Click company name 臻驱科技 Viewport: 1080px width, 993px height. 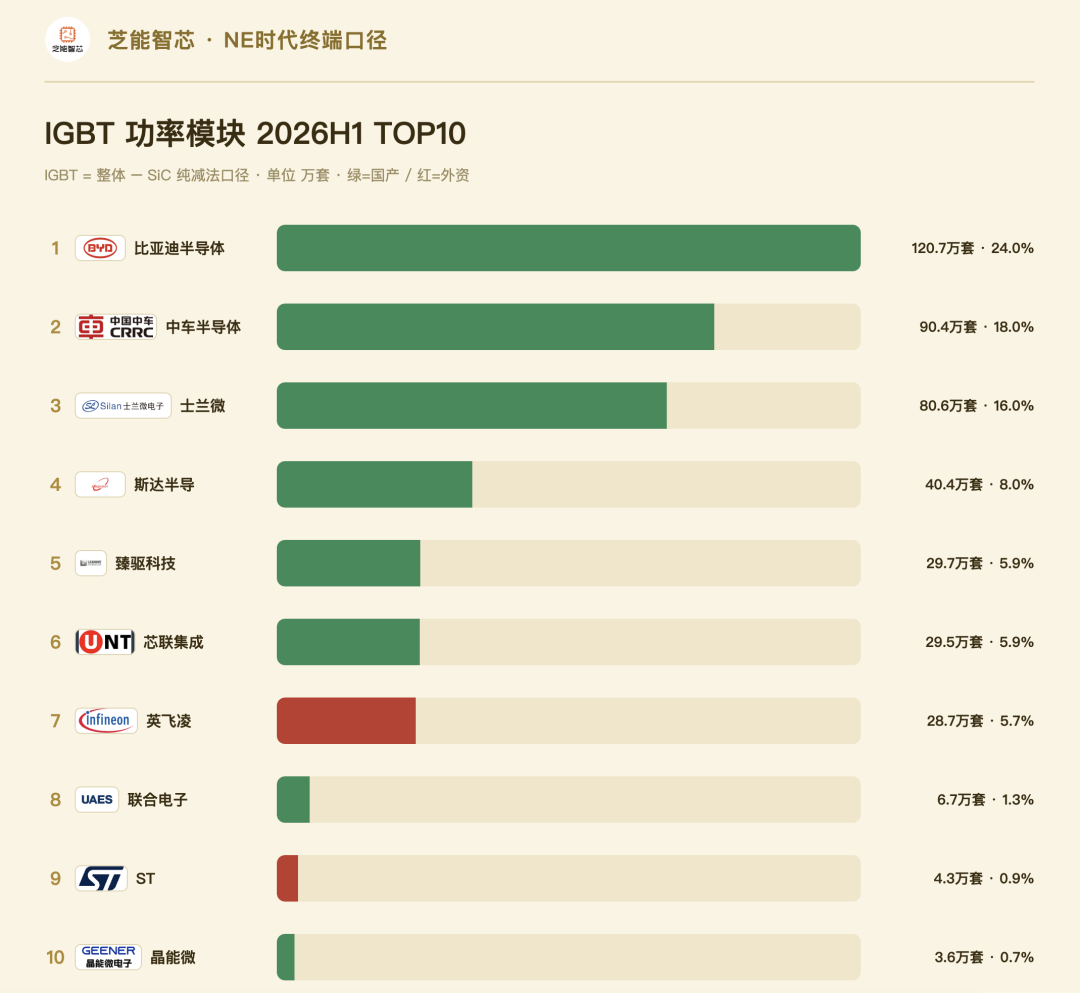tap(145, 563)
